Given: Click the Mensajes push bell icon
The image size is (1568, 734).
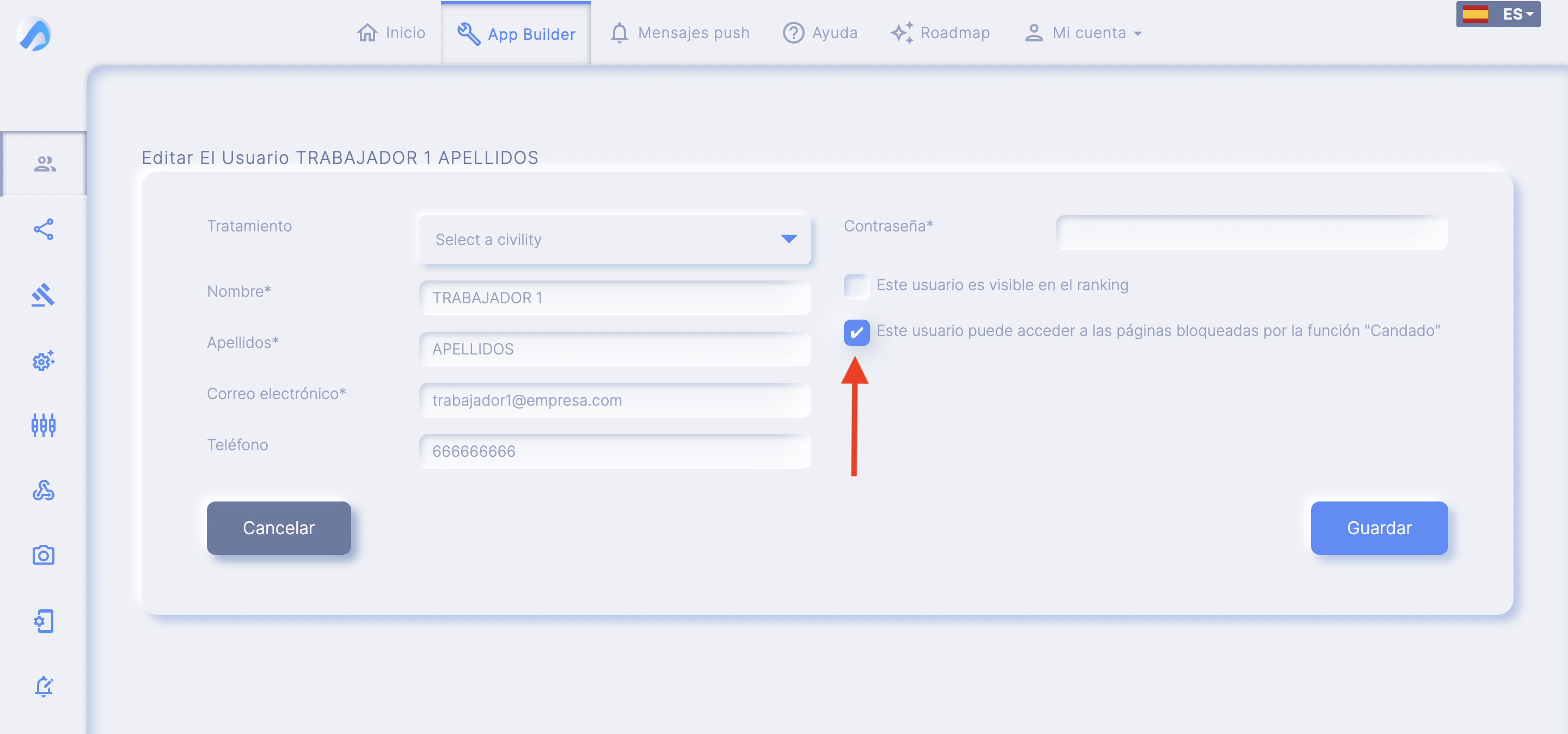Looking at the screenshot, I should (619, 33).
